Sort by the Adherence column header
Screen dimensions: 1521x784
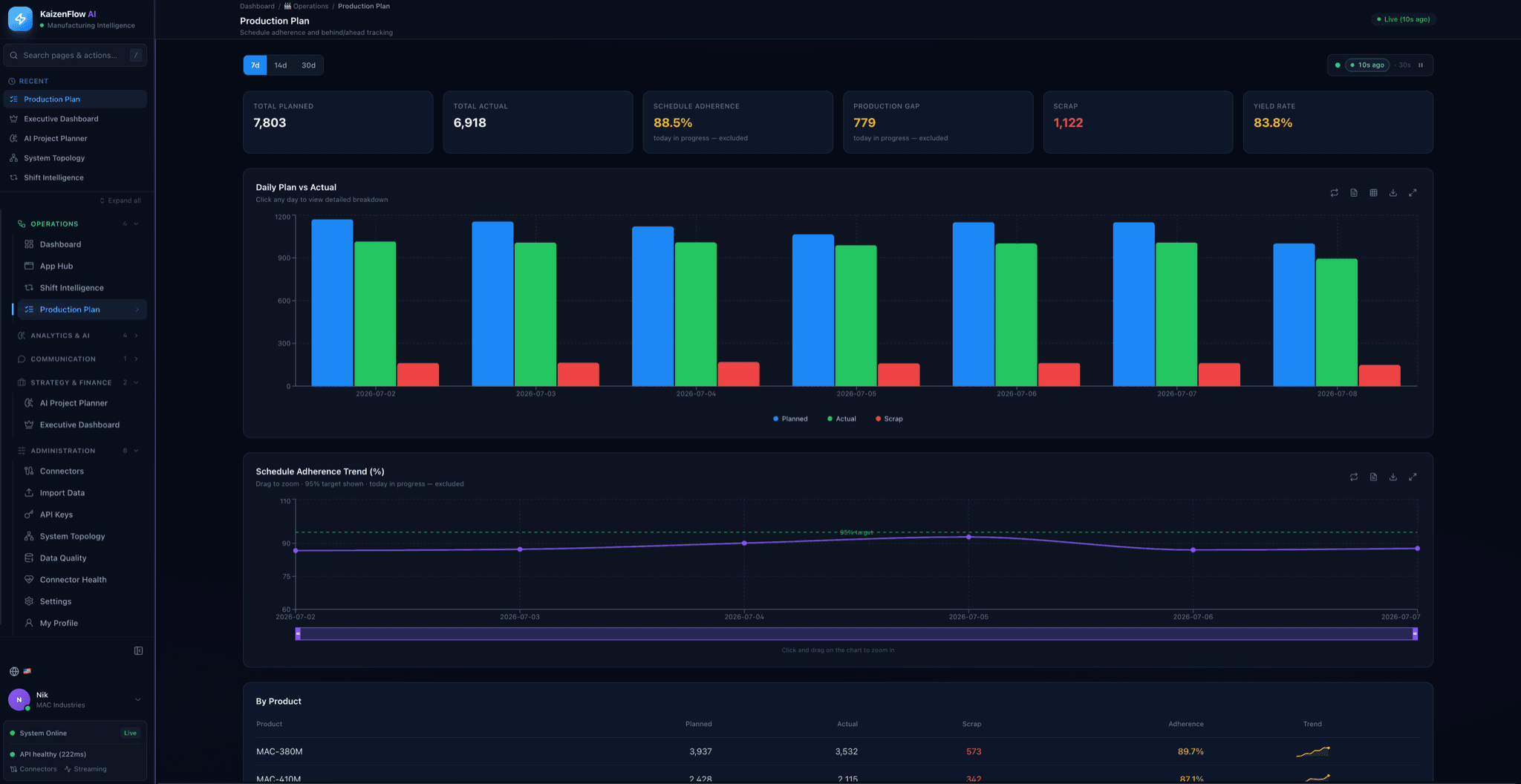1186,724
